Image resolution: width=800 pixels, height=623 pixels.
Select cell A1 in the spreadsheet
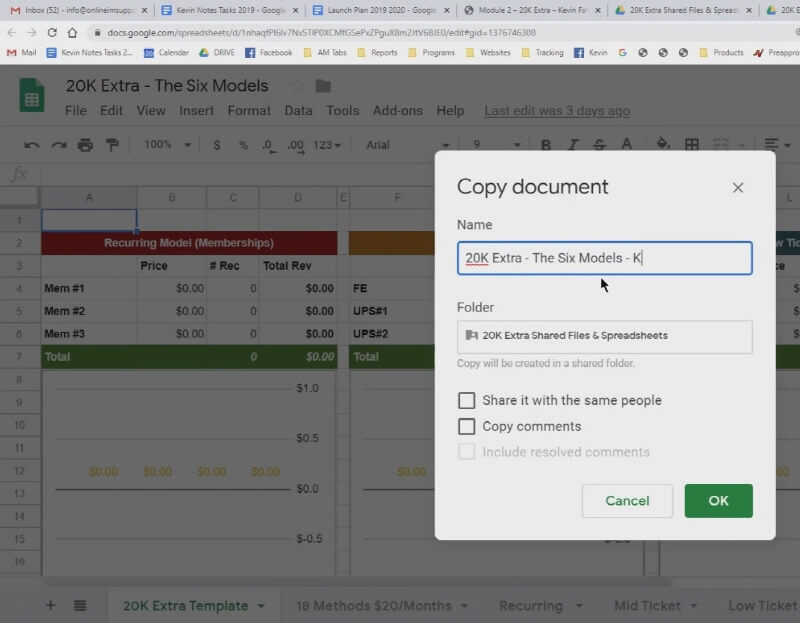click(x=89, y=220)
